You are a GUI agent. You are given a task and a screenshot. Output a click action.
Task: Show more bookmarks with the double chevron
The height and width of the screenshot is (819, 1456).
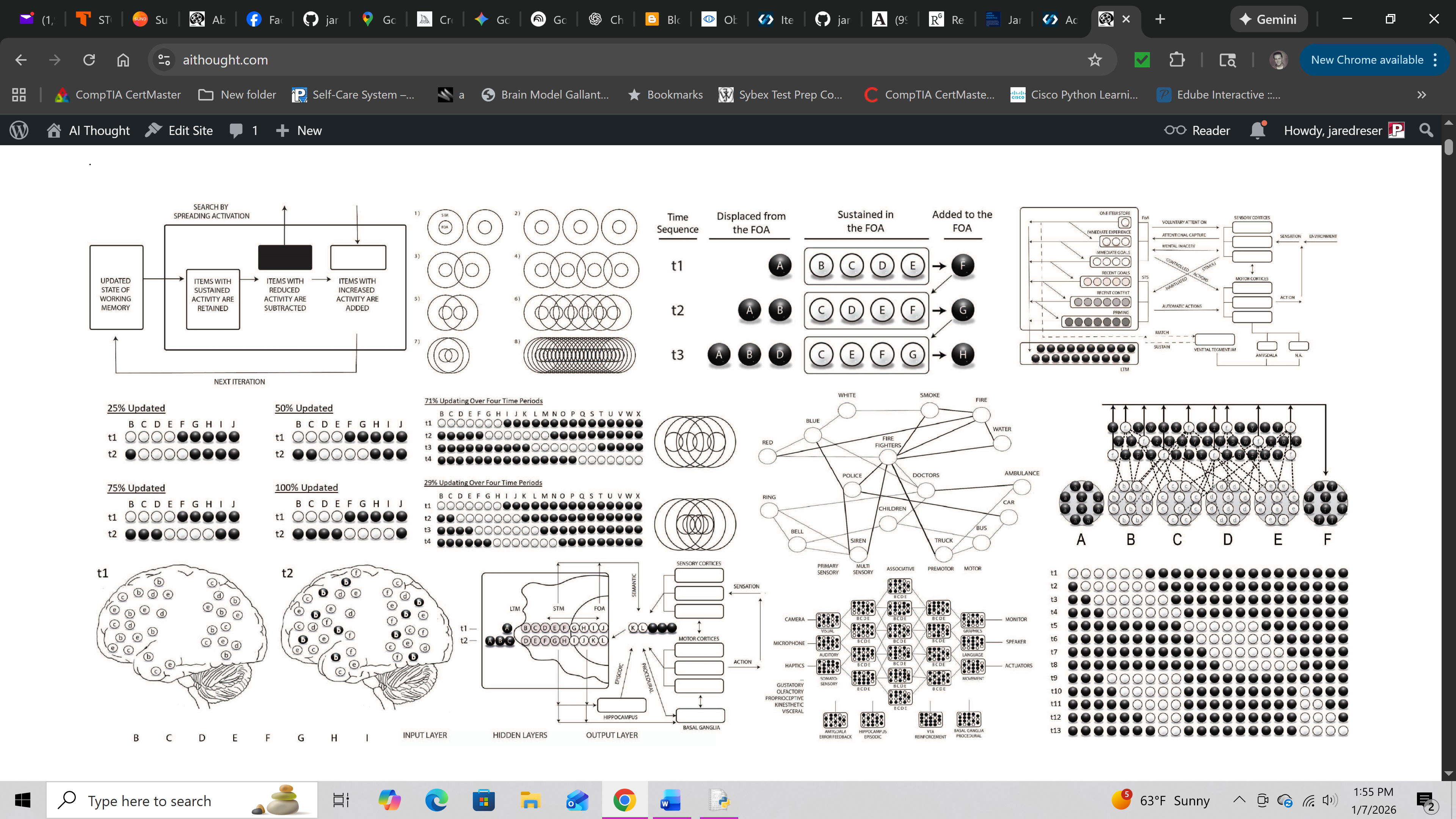click(1422, 95)
